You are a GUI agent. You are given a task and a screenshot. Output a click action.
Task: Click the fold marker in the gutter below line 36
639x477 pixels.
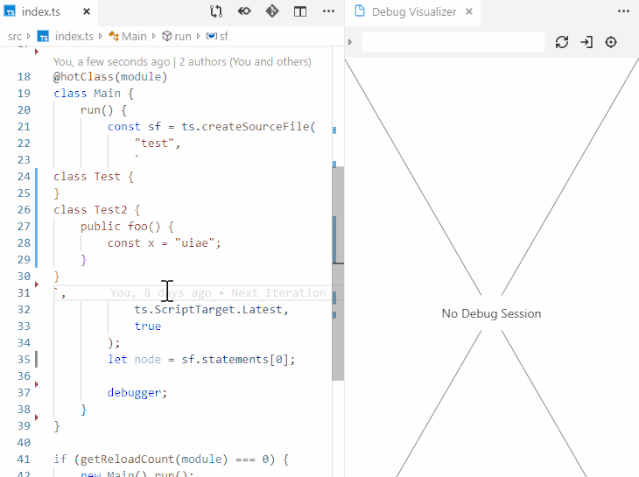(x=37, y=384)
